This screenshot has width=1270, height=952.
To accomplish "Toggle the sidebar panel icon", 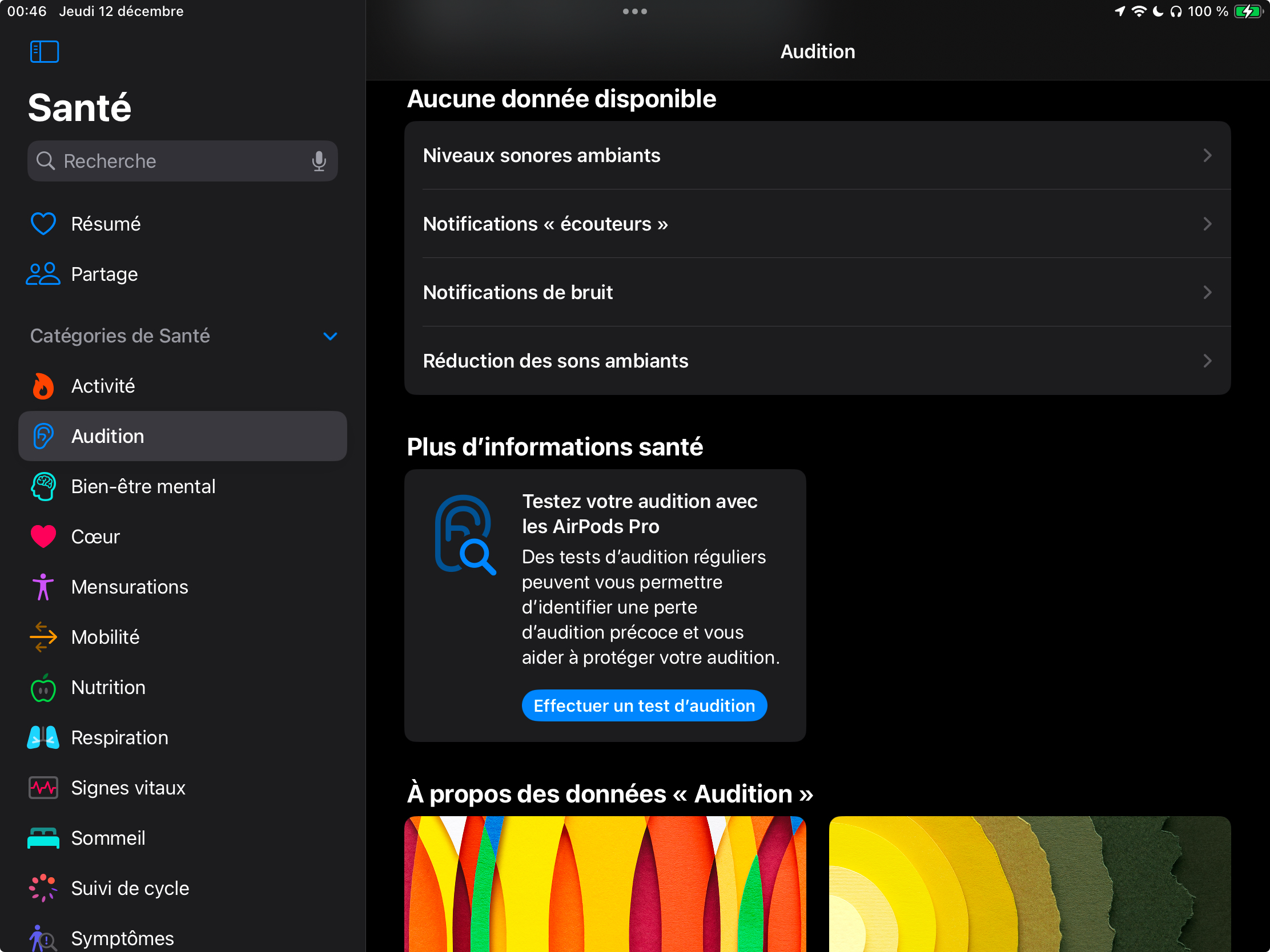I will click(x=44, y=51).
